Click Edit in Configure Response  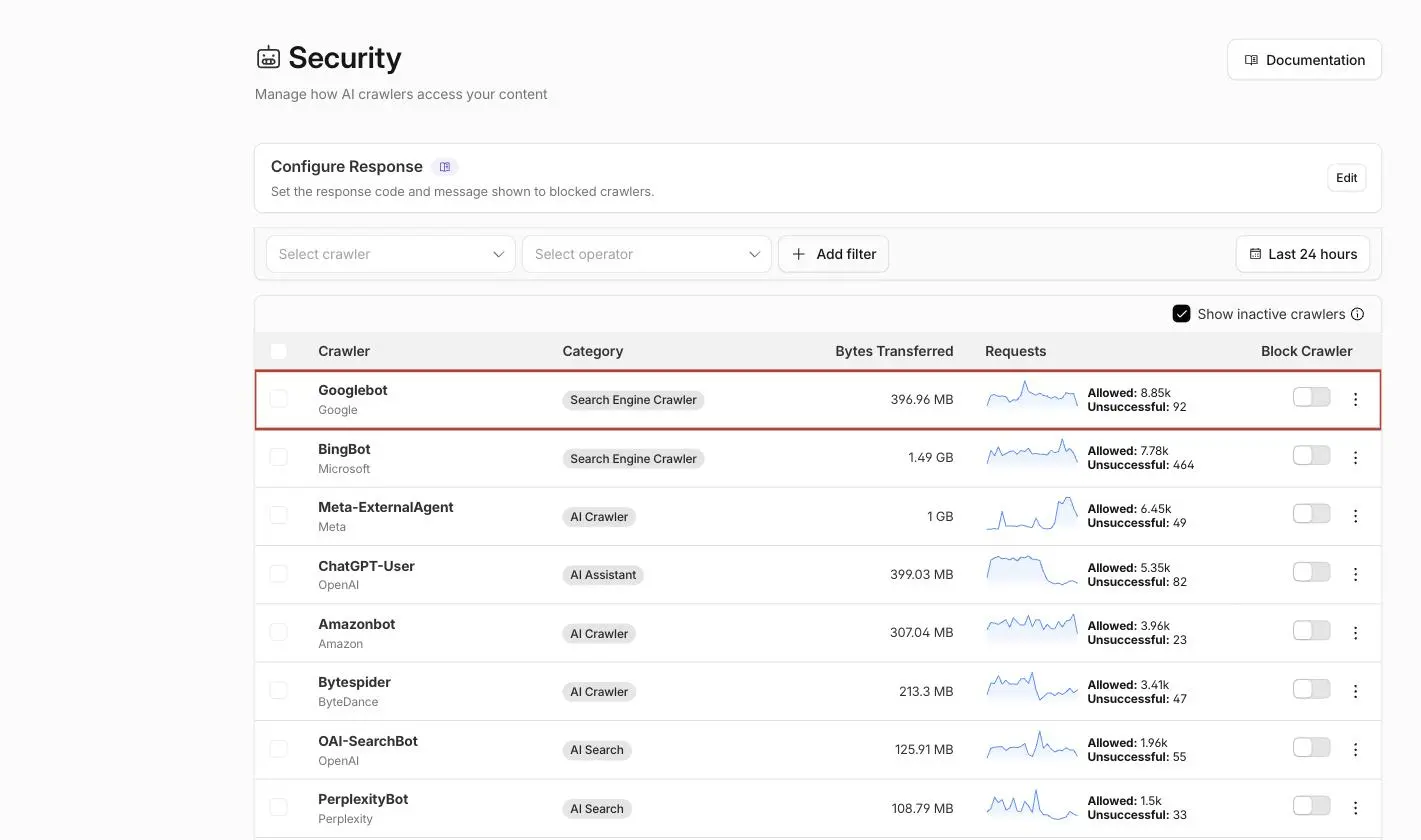click(x=1347, y=178)
